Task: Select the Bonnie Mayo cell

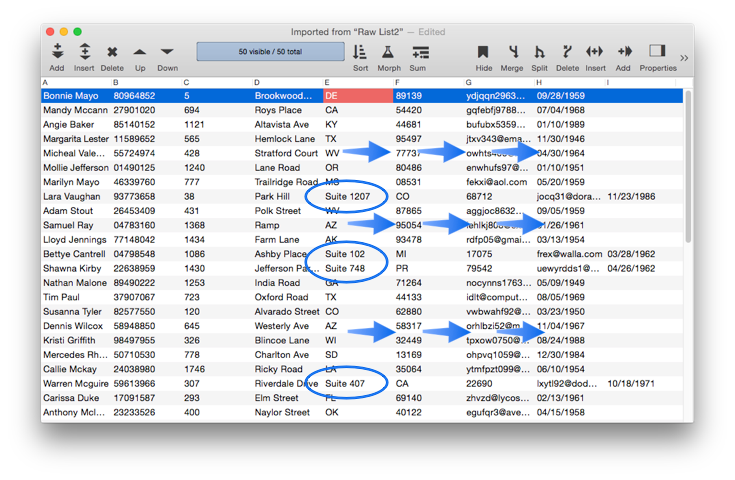Action: click(x=76, y=96)
